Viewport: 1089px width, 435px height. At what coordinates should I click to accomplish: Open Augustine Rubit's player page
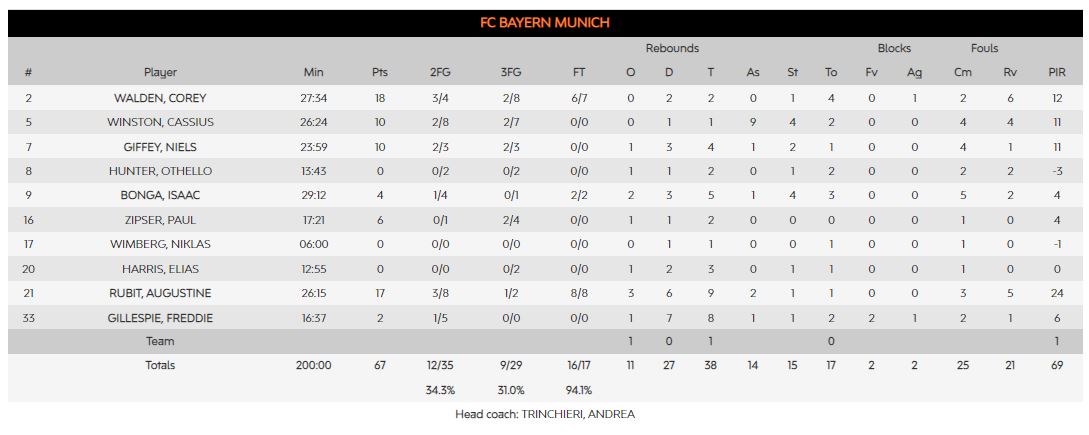160,294
